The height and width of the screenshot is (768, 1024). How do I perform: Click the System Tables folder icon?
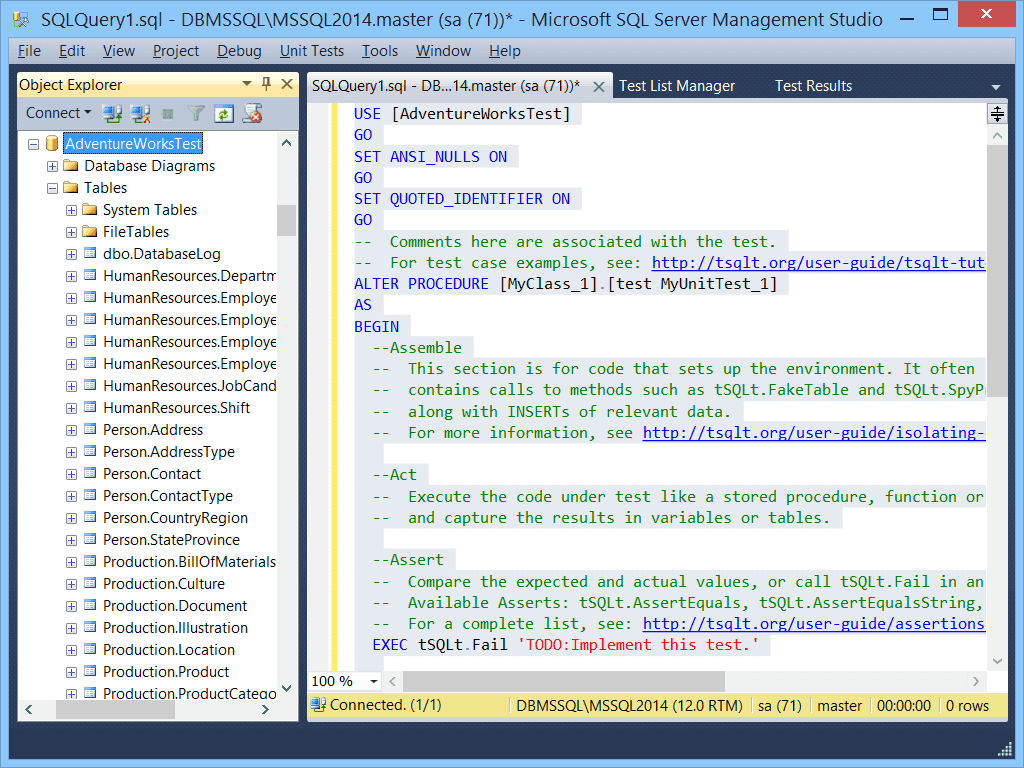(90, 210)
